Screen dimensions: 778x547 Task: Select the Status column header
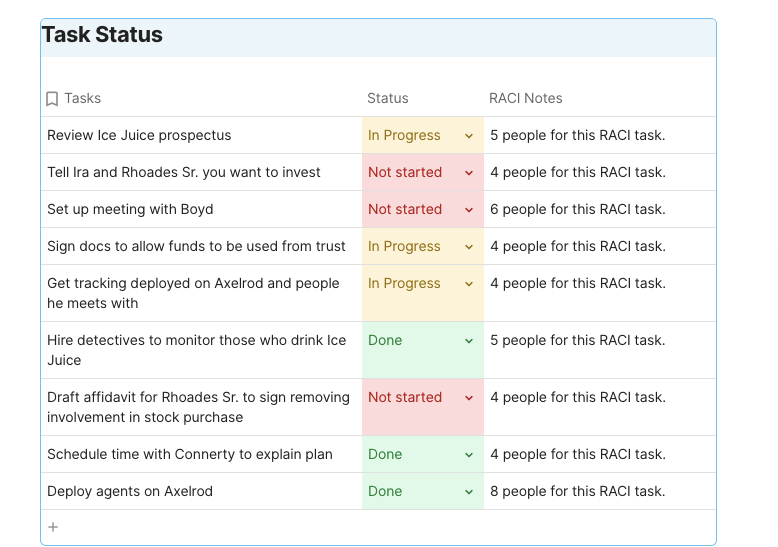coord(388,98)
